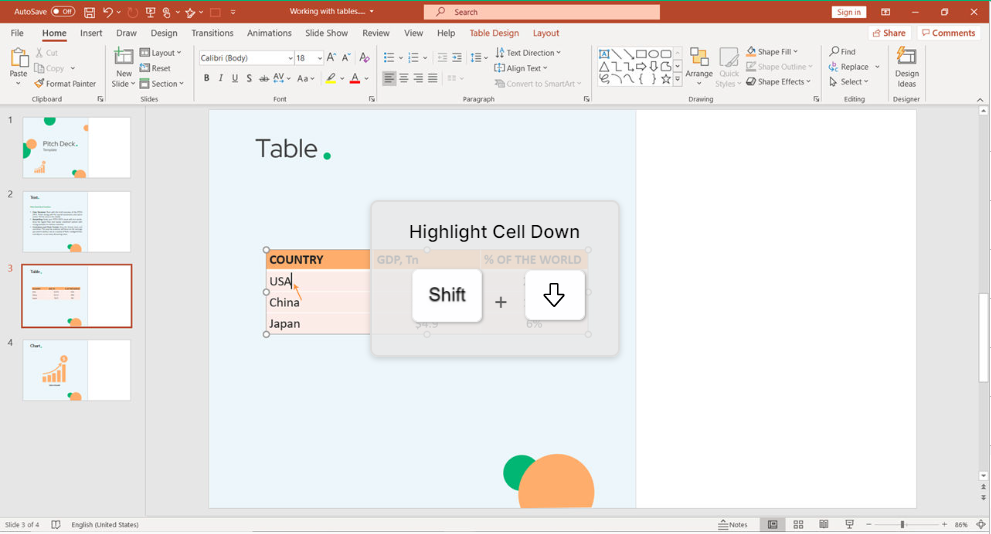Switch to Design tab
The image size is (991, 534).
tap(164, 33)
